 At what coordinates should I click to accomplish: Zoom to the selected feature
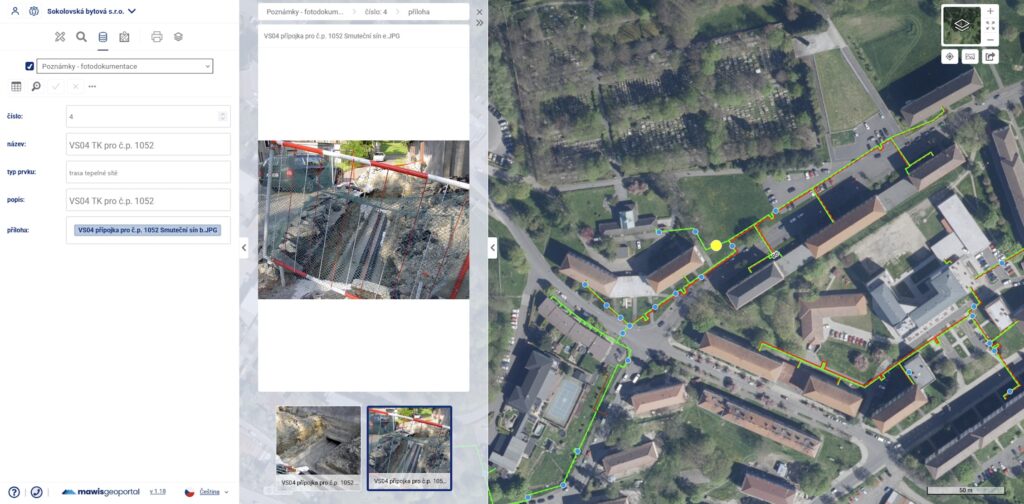point(36,87)
